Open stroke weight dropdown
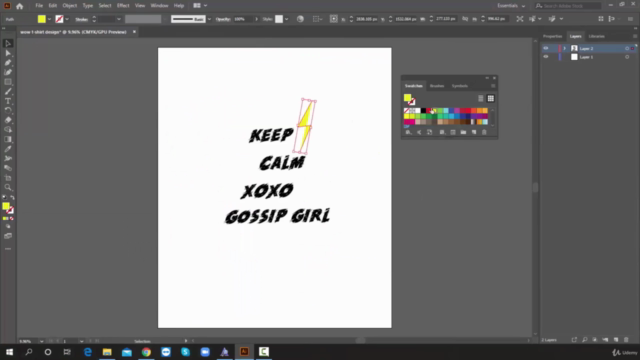Screen dimensions: 640x360 [119, 19]
